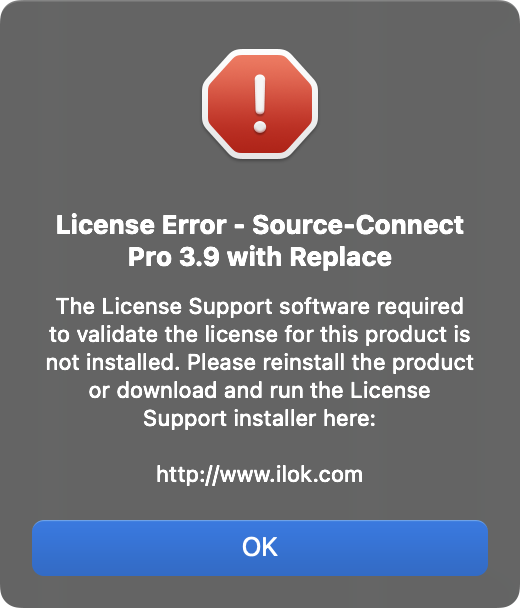Click the 'Source-Connect' word in the heading
This screenshot has width=520, height=608.
point(358,225)
